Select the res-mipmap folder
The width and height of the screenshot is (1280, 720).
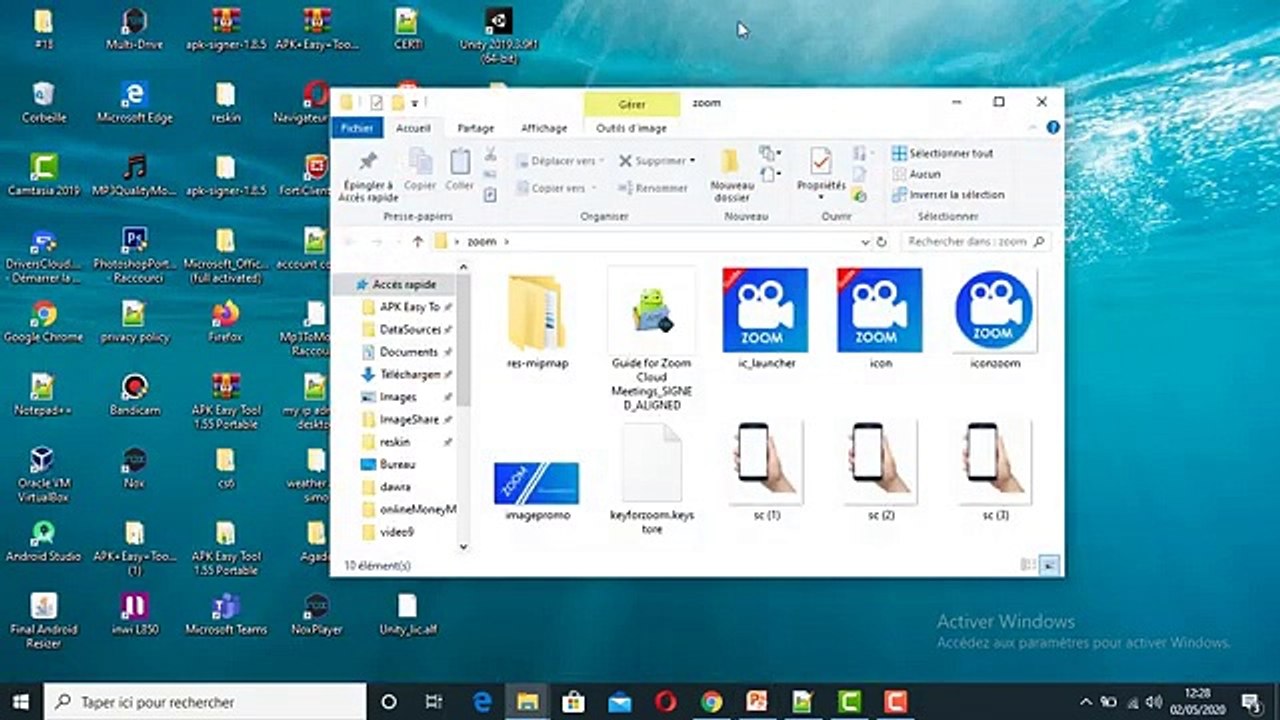(x=537, y=320)
